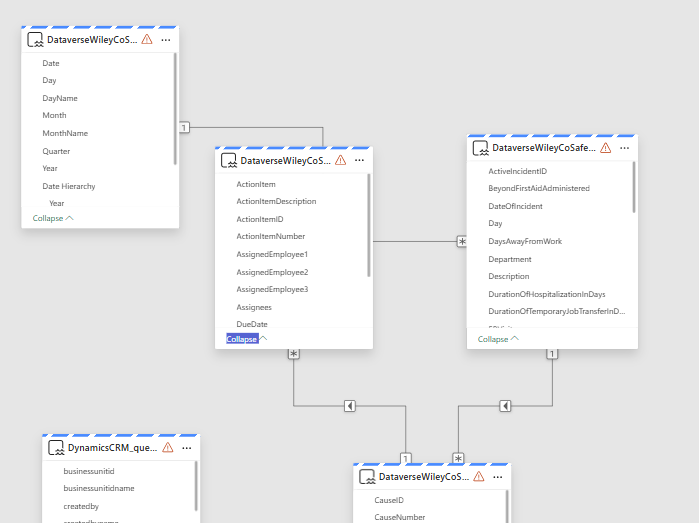The width and height of the screenshot is (699, 523).
Task: Select the Date field
Action: pyautogui.click(x=51, y=63)
